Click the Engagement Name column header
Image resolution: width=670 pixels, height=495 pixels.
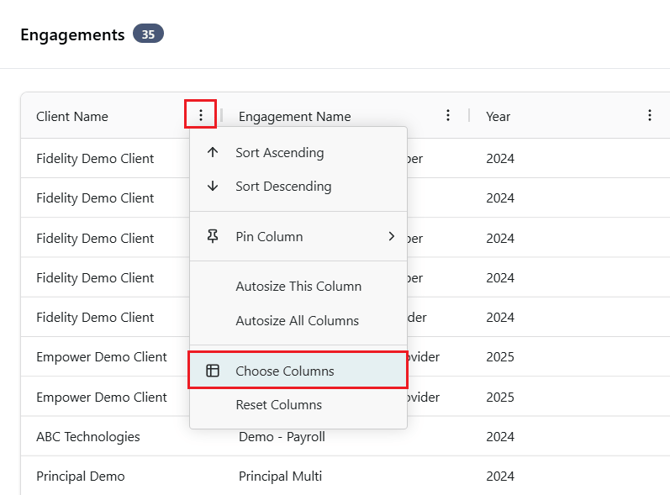(294, 116)
